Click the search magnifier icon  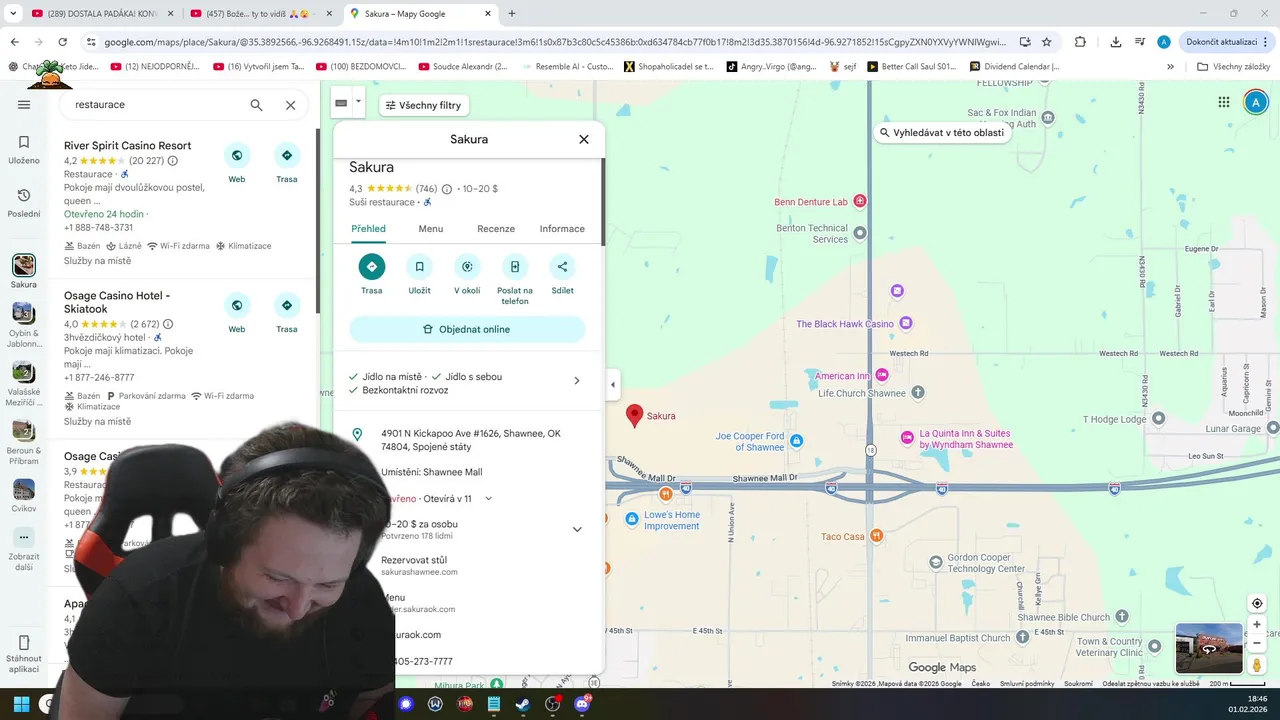[256, 105]
